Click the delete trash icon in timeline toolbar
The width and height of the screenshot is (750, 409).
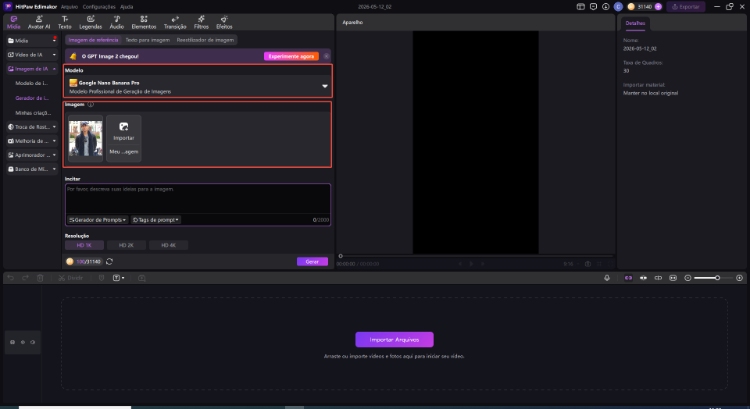coord(40,278)
